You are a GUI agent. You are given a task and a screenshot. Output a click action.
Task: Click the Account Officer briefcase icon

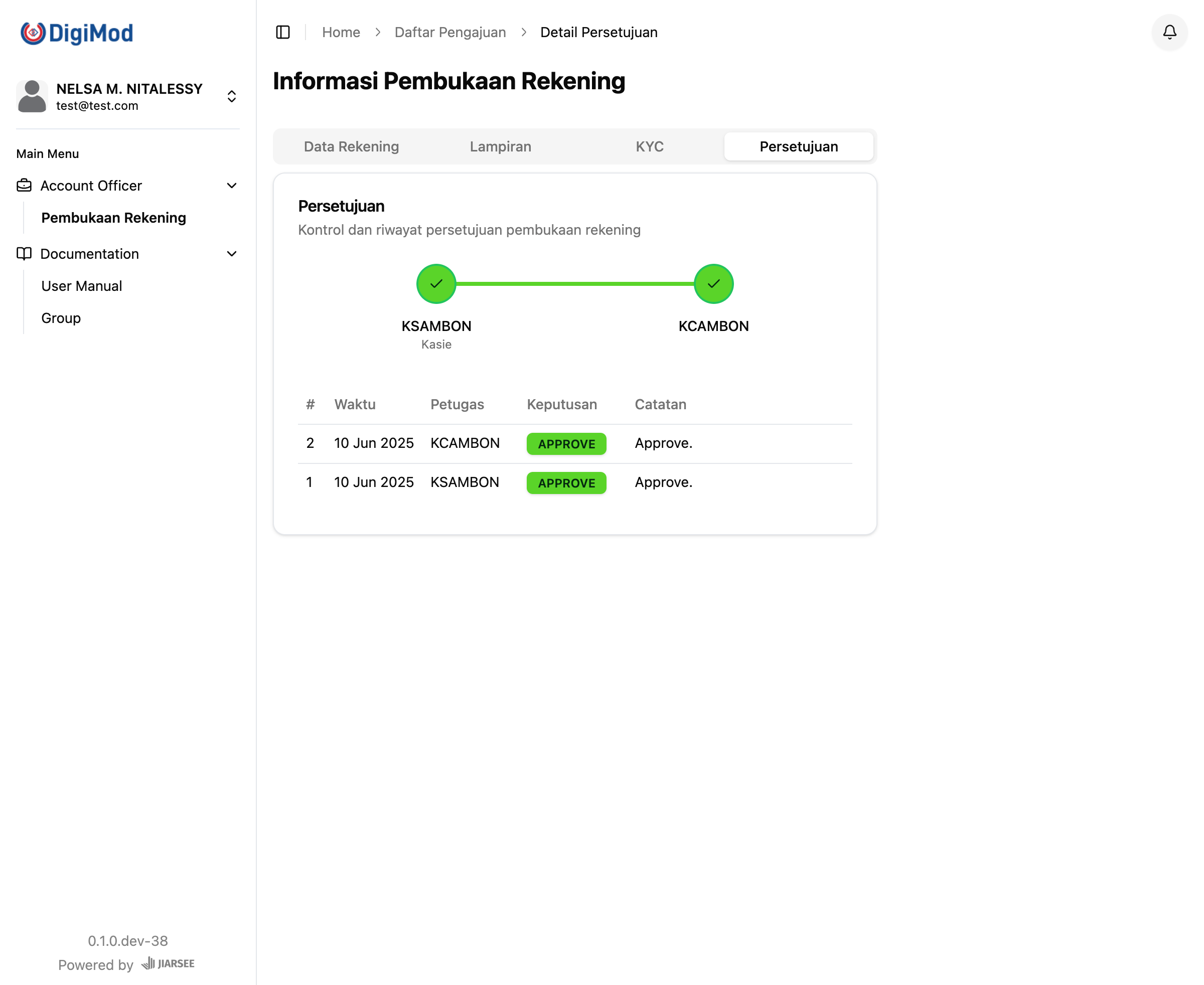tap(24, 186)
